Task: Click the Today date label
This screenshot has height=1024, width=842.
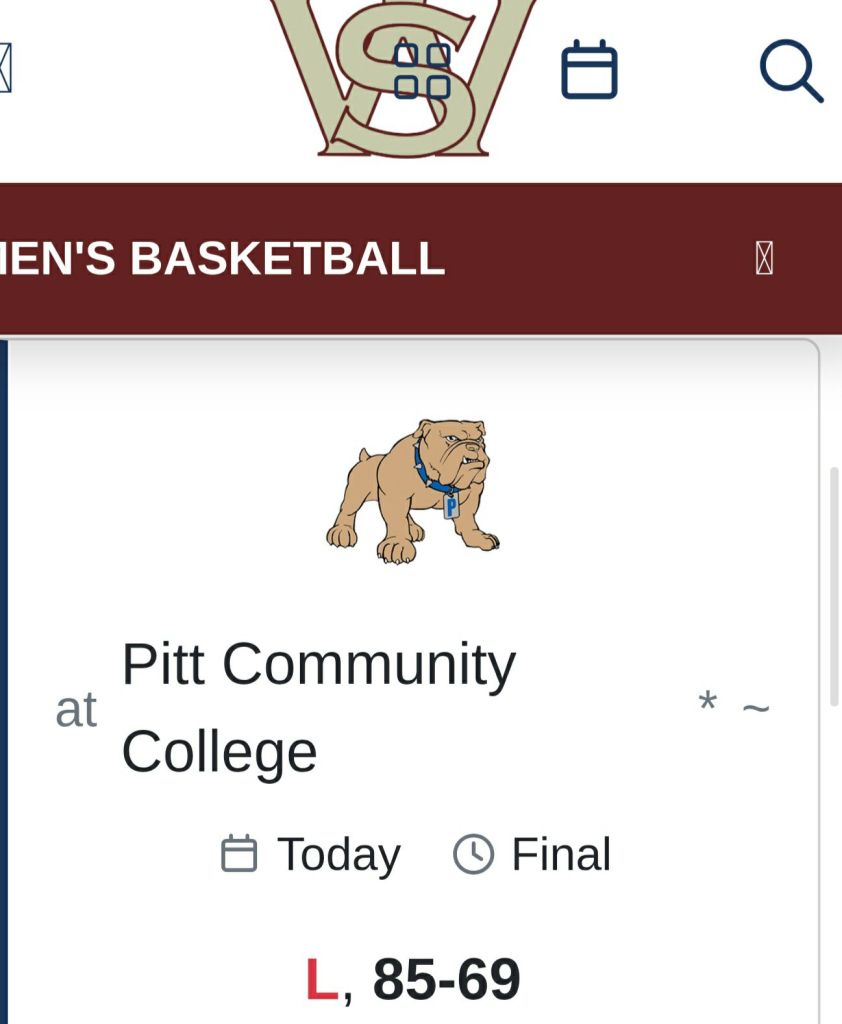Action: coord(338,855)
